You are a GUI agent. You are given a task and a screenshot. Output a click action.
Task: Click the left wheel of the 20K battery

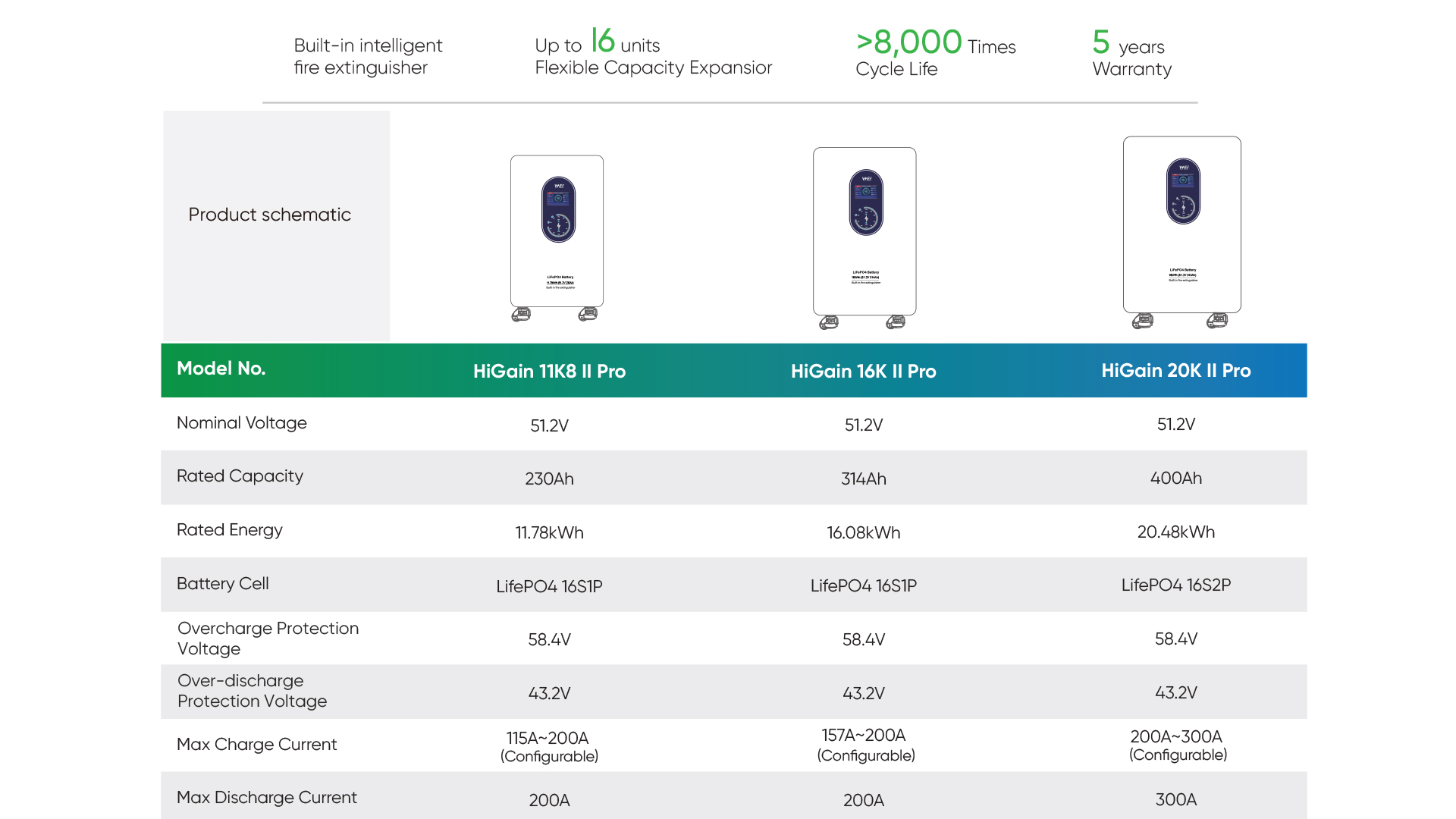pyautogui.click(x=1143, y=321)
